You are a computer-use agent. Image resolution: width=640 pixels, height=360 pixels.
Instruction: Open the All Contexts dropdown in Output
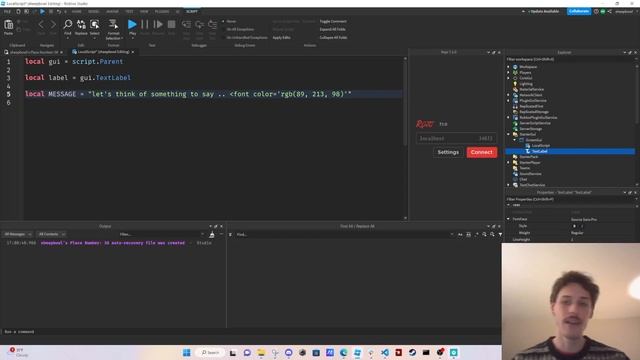coord(51,234)
